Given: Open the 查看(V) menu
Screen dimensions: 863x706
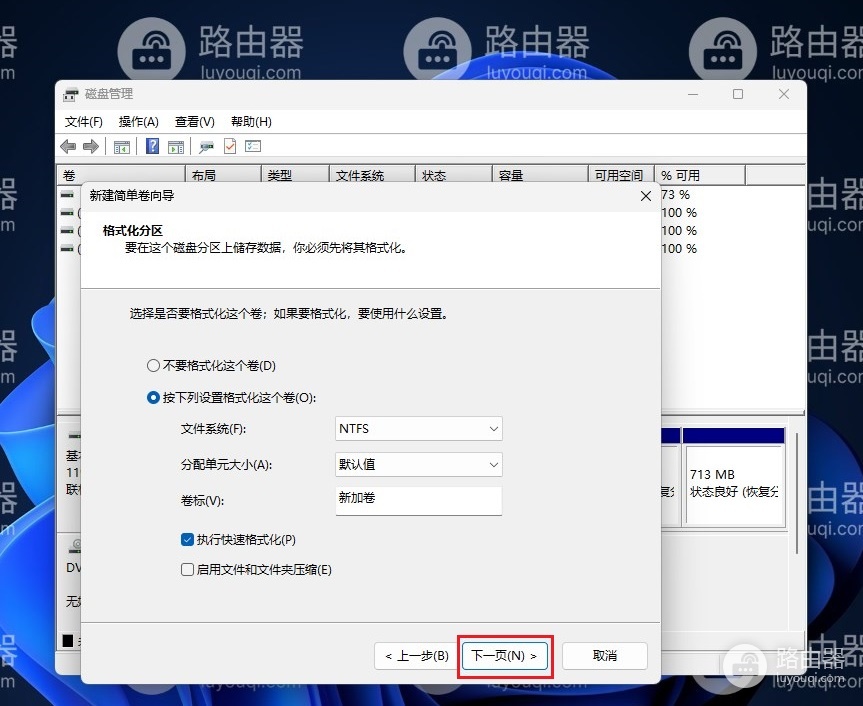Looking at the screenshot, I should coord(195,122).
